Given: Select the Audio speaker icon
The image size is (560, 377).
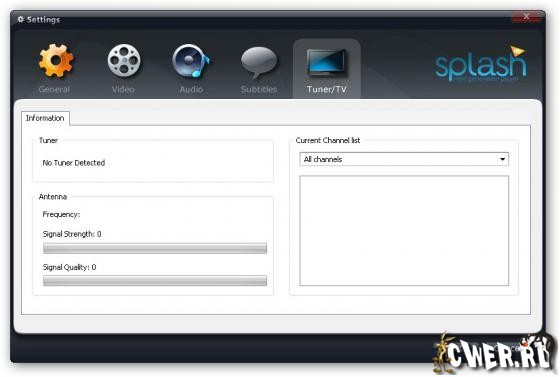Looking at the screenshot, I should (x=191, y=61).
